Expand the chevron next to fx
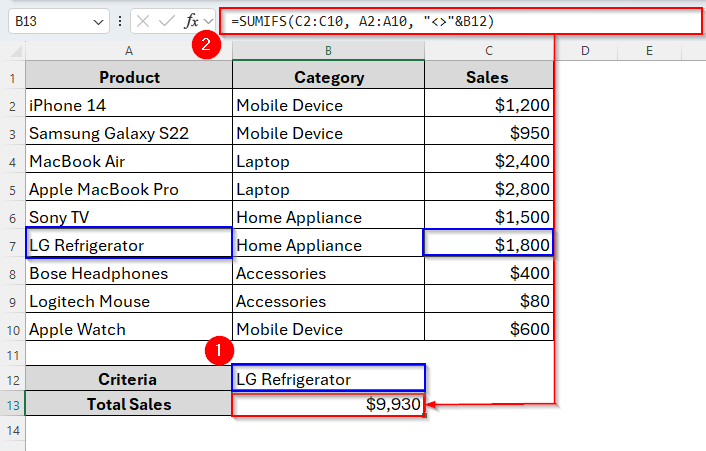706x451 pixels. click(209, 20)
